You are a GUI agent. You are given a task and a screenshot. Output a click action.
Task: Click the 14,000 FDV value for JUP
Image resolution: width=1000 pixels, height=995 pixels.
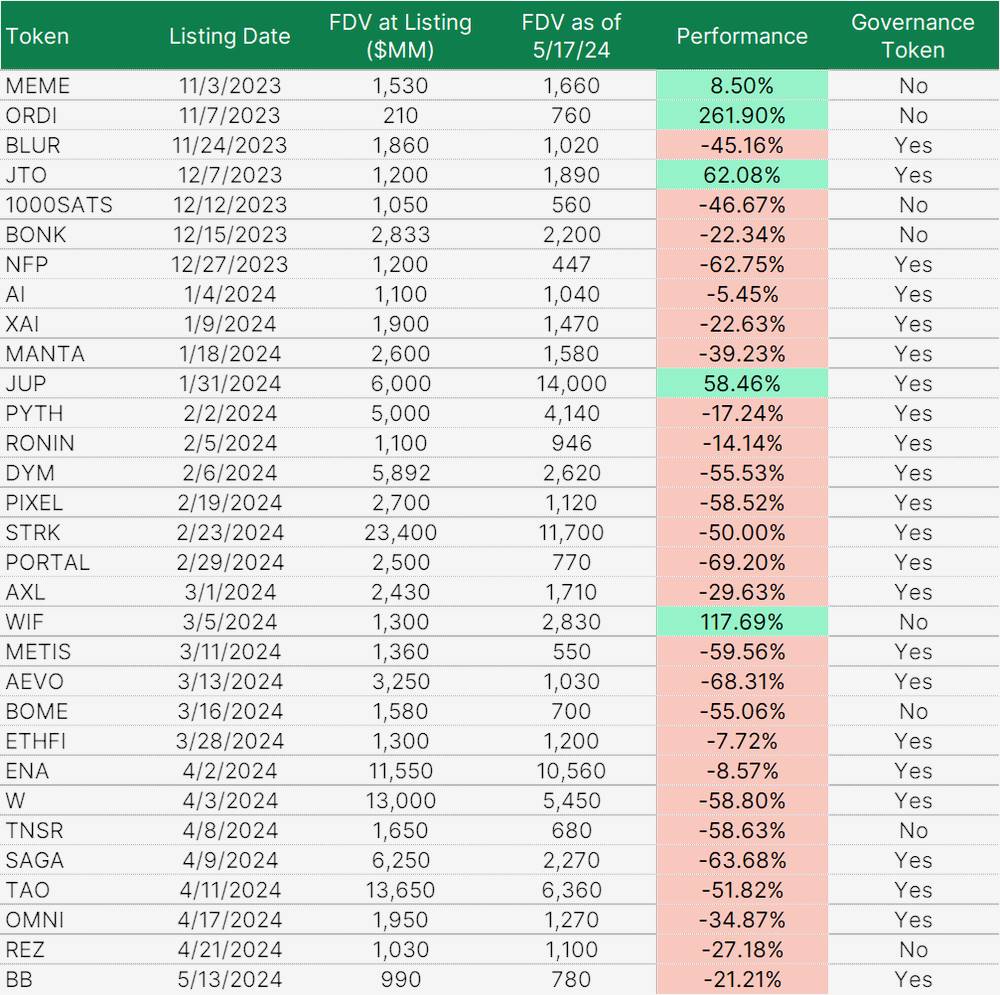point(571,383)
